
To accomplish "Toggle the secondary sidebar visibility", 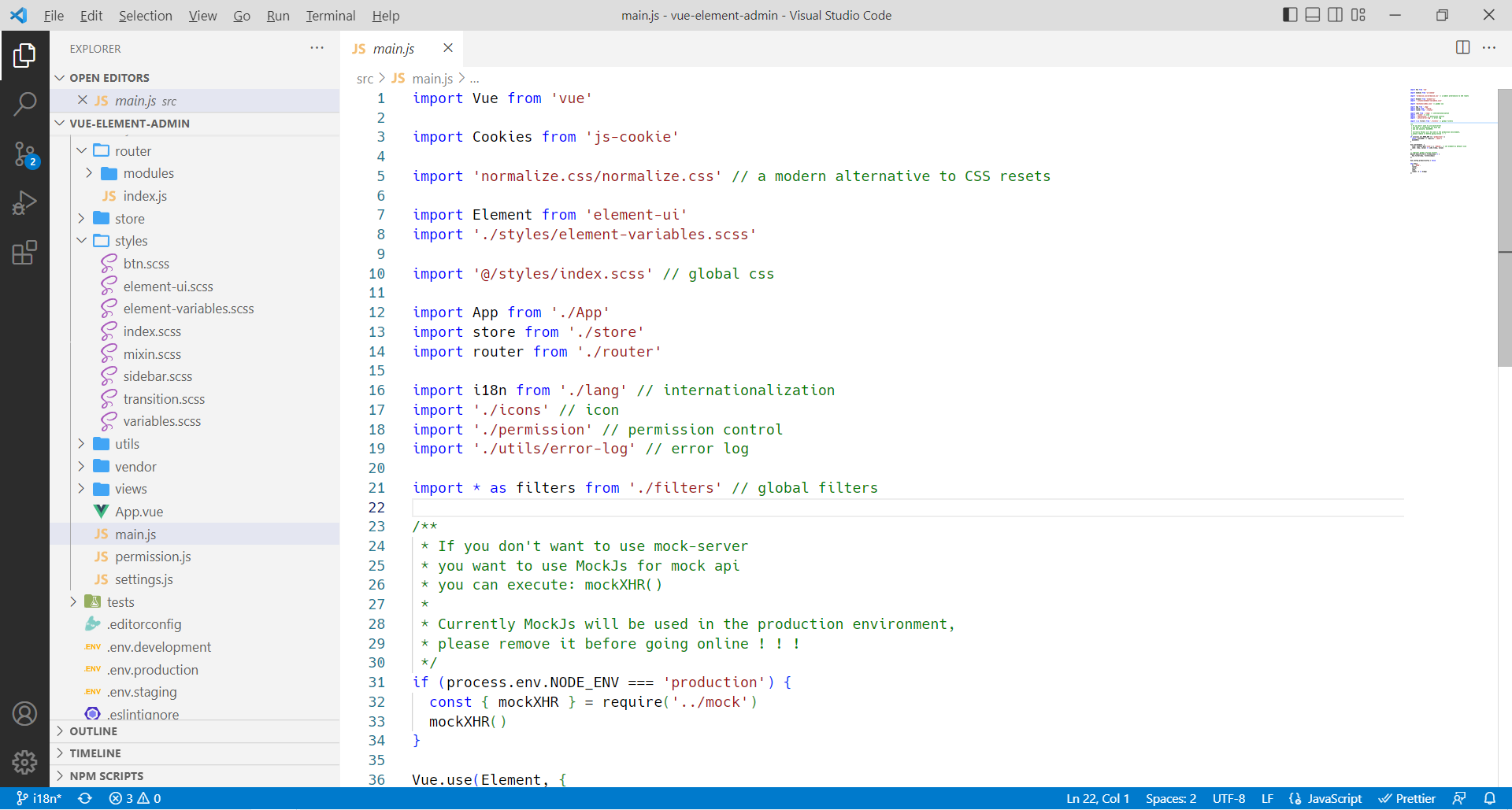I will 1336,15.
